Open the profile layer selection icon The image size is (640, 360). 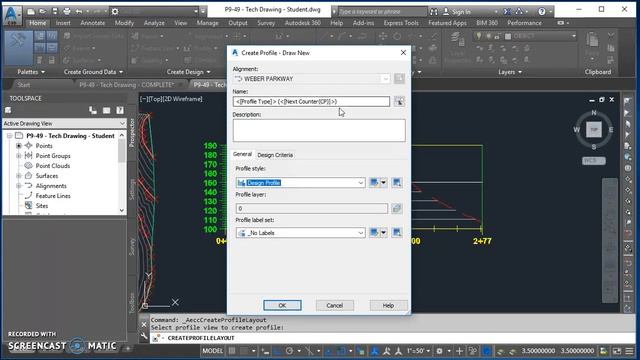pos(397,209)
